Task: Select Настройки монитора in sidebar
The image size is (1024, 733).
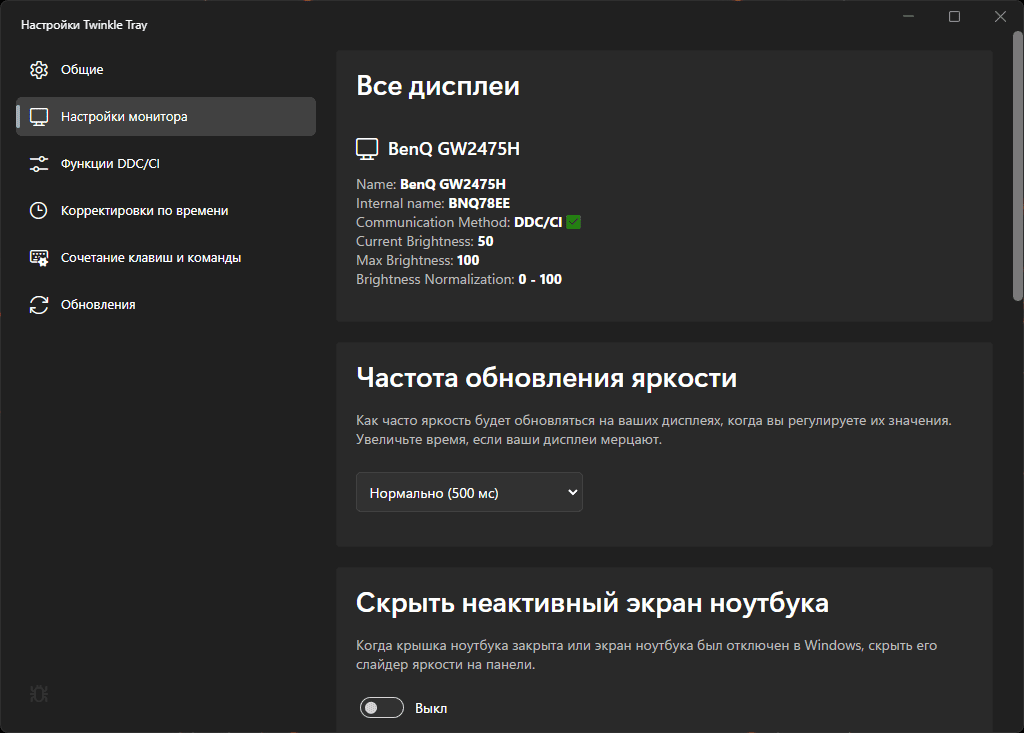Action: click(166, 117)
